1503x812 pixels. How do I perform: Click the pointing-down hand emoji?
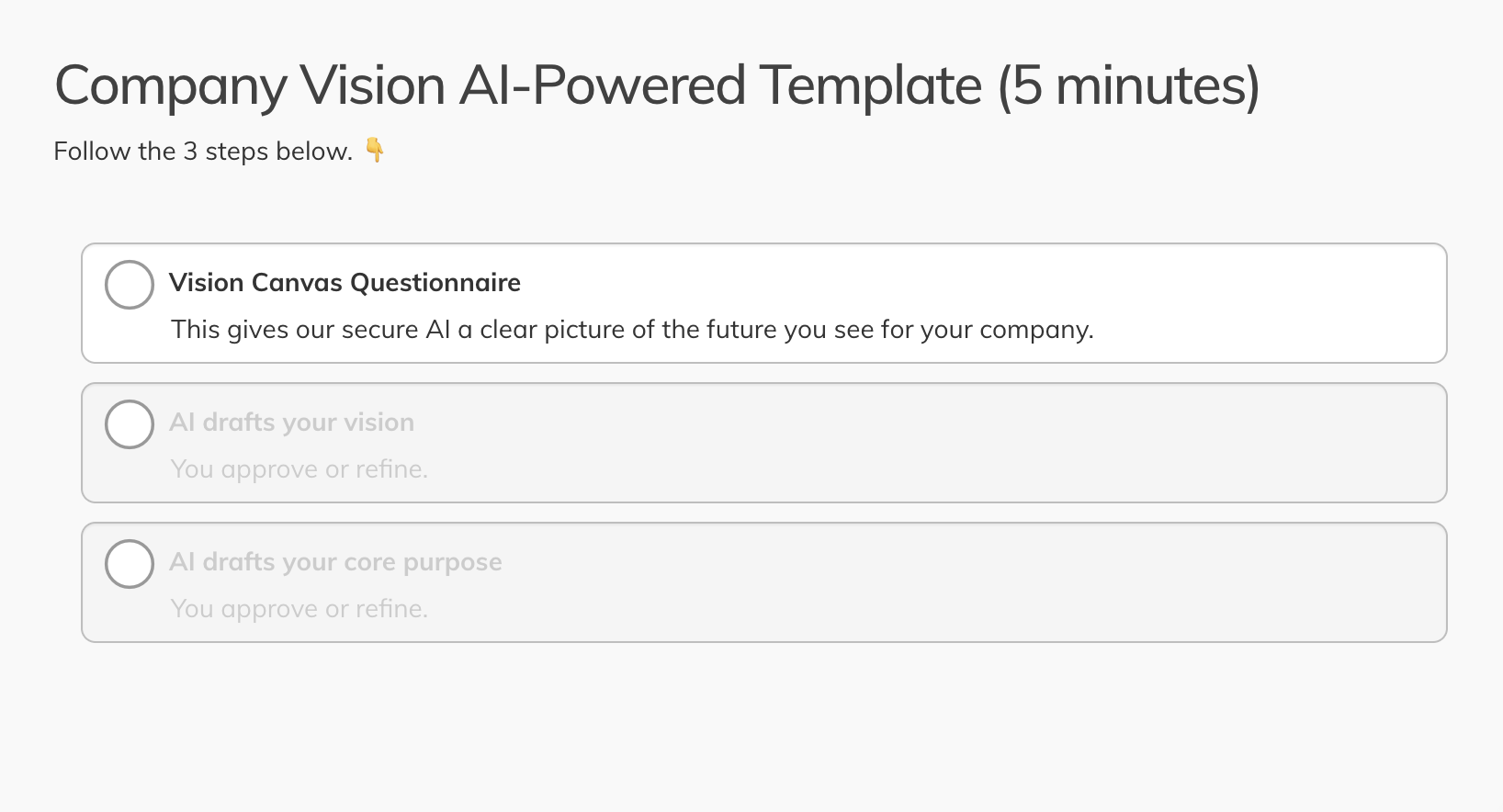tap(375, 150)
